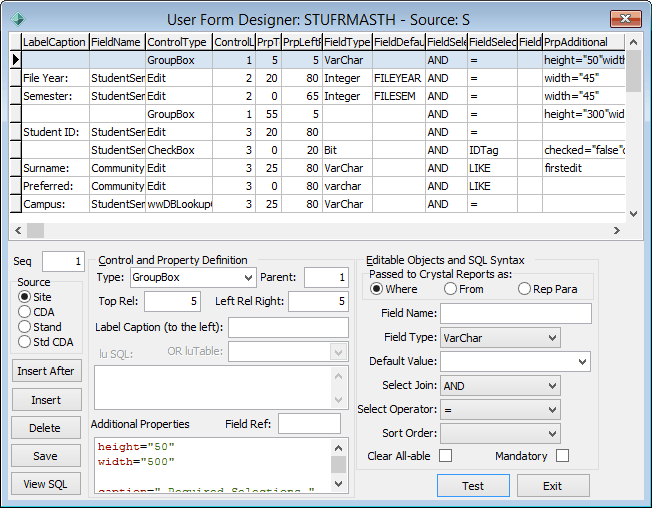The height and width of the screenshot is (508, 652).
Task: Click Additional Properties scrollbar down arrow
Action: coord(338,484)
